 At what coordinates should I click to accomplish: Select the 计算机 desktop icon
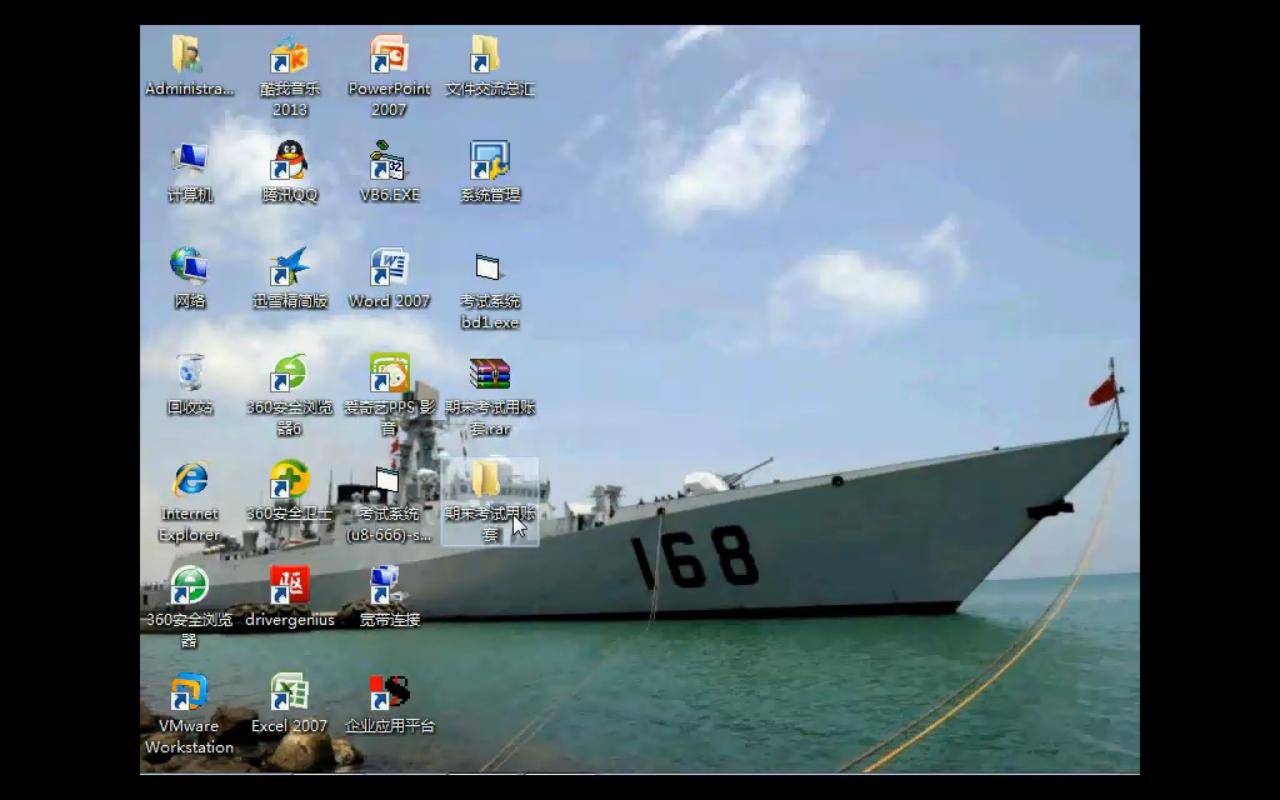(189, 160)
